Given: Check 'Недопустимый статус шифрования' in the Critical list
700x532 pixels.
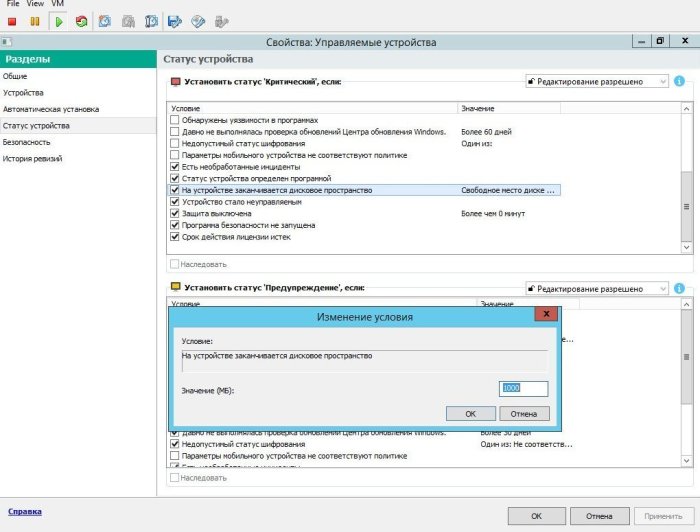Looking at the screenshot, I should click(175, 143).
